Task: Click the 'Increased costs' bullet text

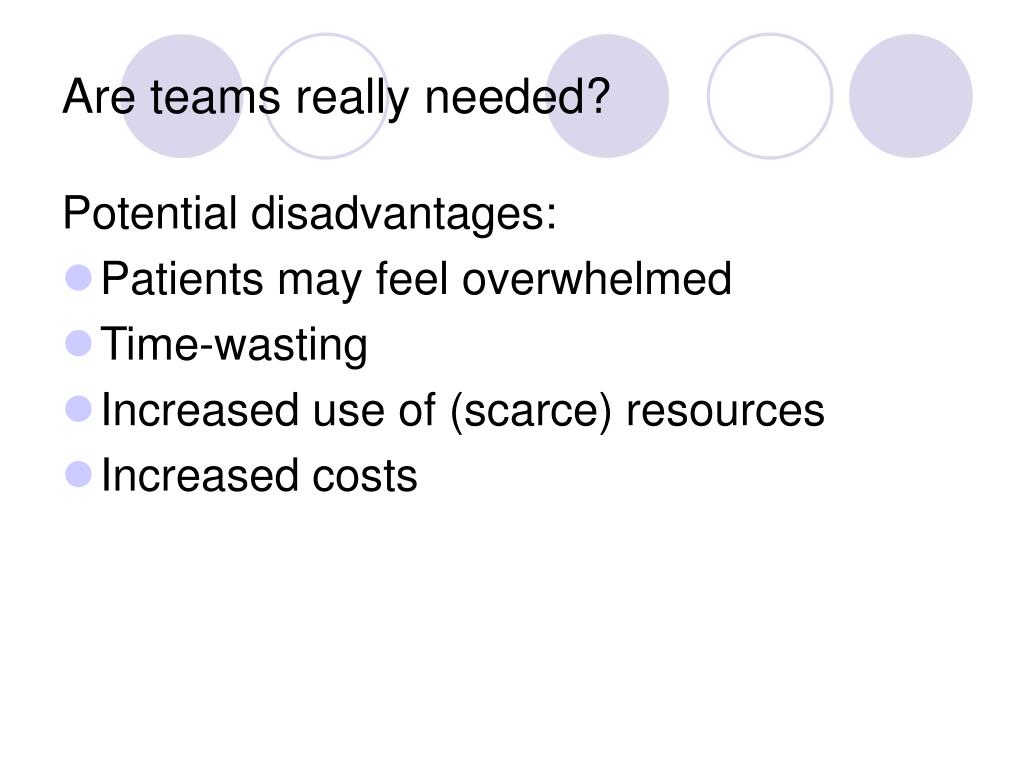Action: coord(259,475)
